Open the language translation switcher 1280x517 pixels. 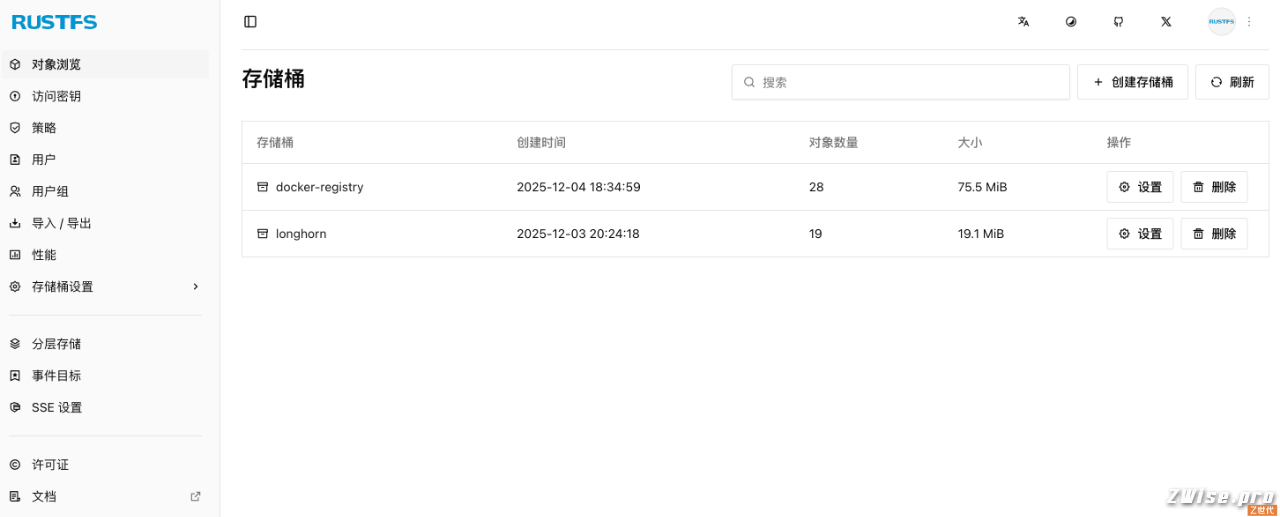[1023, 22]
